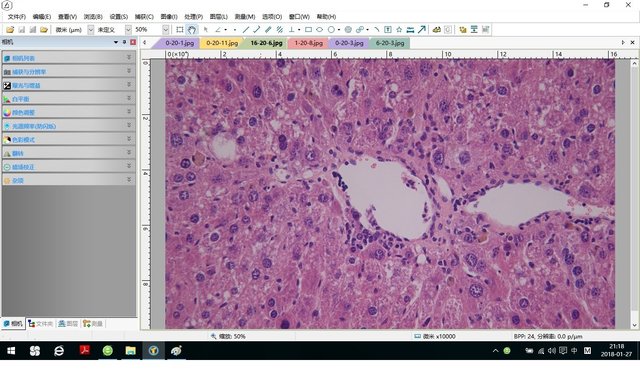Expand the 曝光与增益 panel section

coord(69,85)
